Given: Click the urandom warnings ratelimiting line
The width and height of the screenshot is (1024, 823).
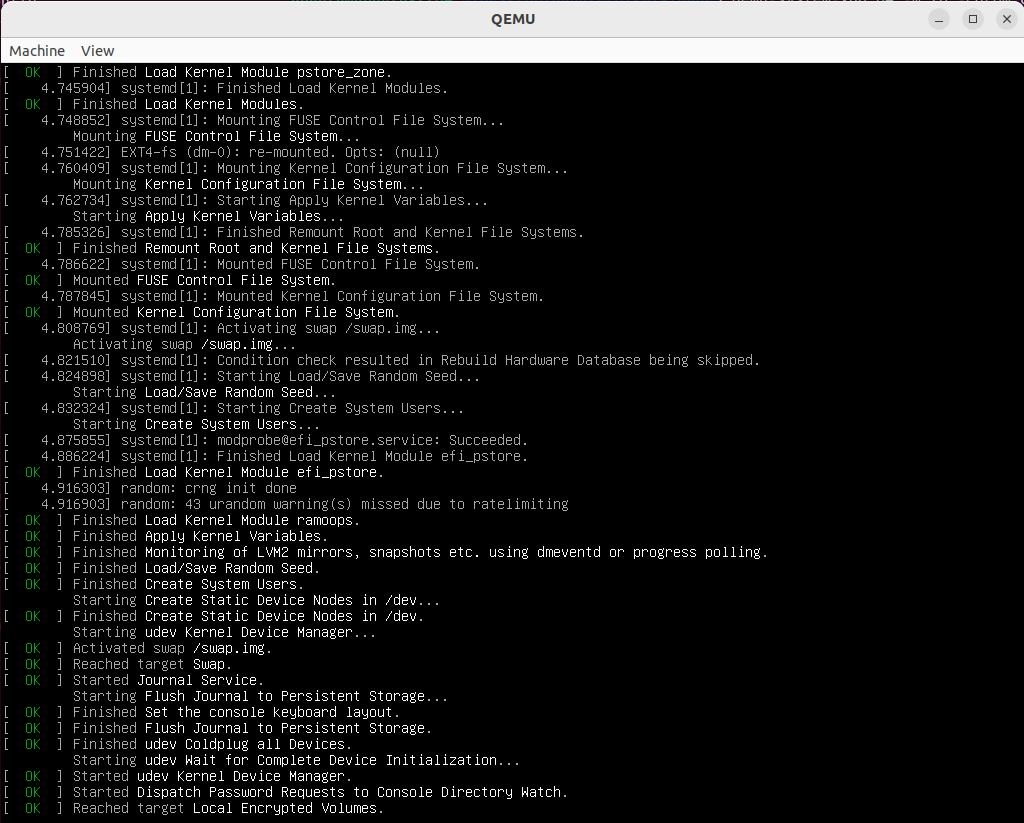Looking at the screenshot, I should pyautogui.click(x=344, y=504).
